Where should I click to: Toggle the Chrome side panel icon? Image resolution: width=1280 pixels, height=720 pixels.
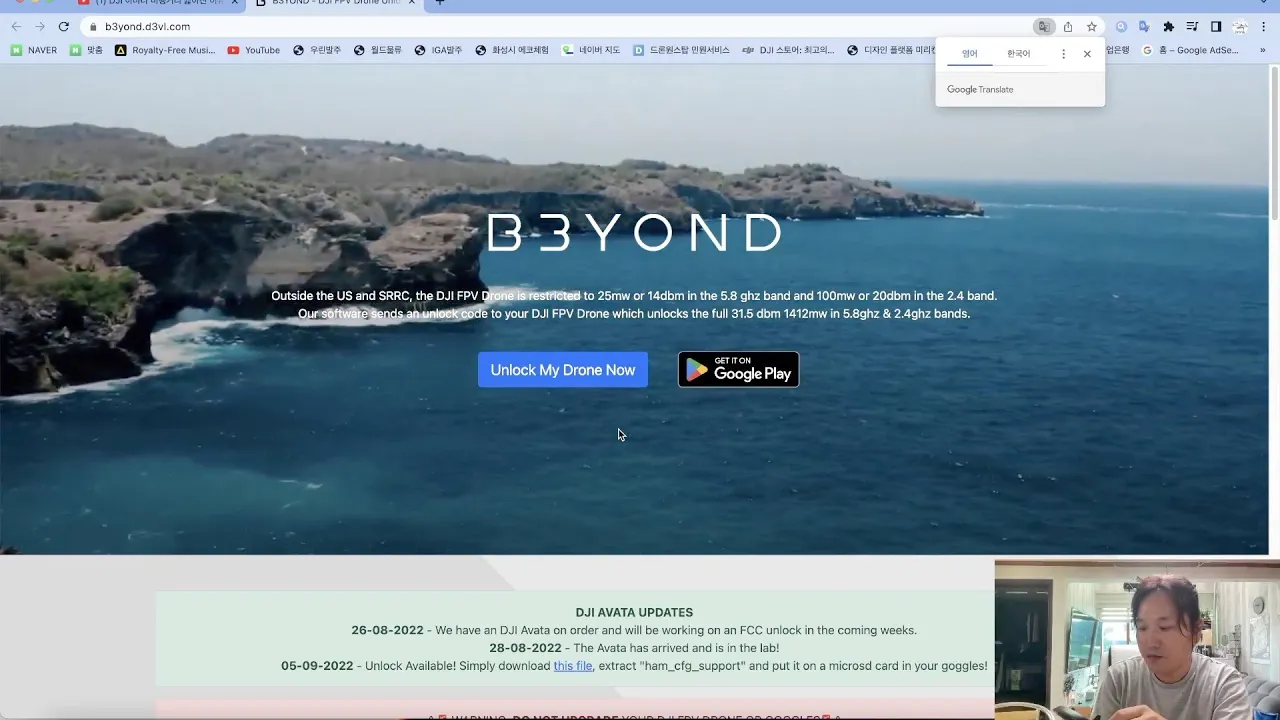click(1216, 27)
